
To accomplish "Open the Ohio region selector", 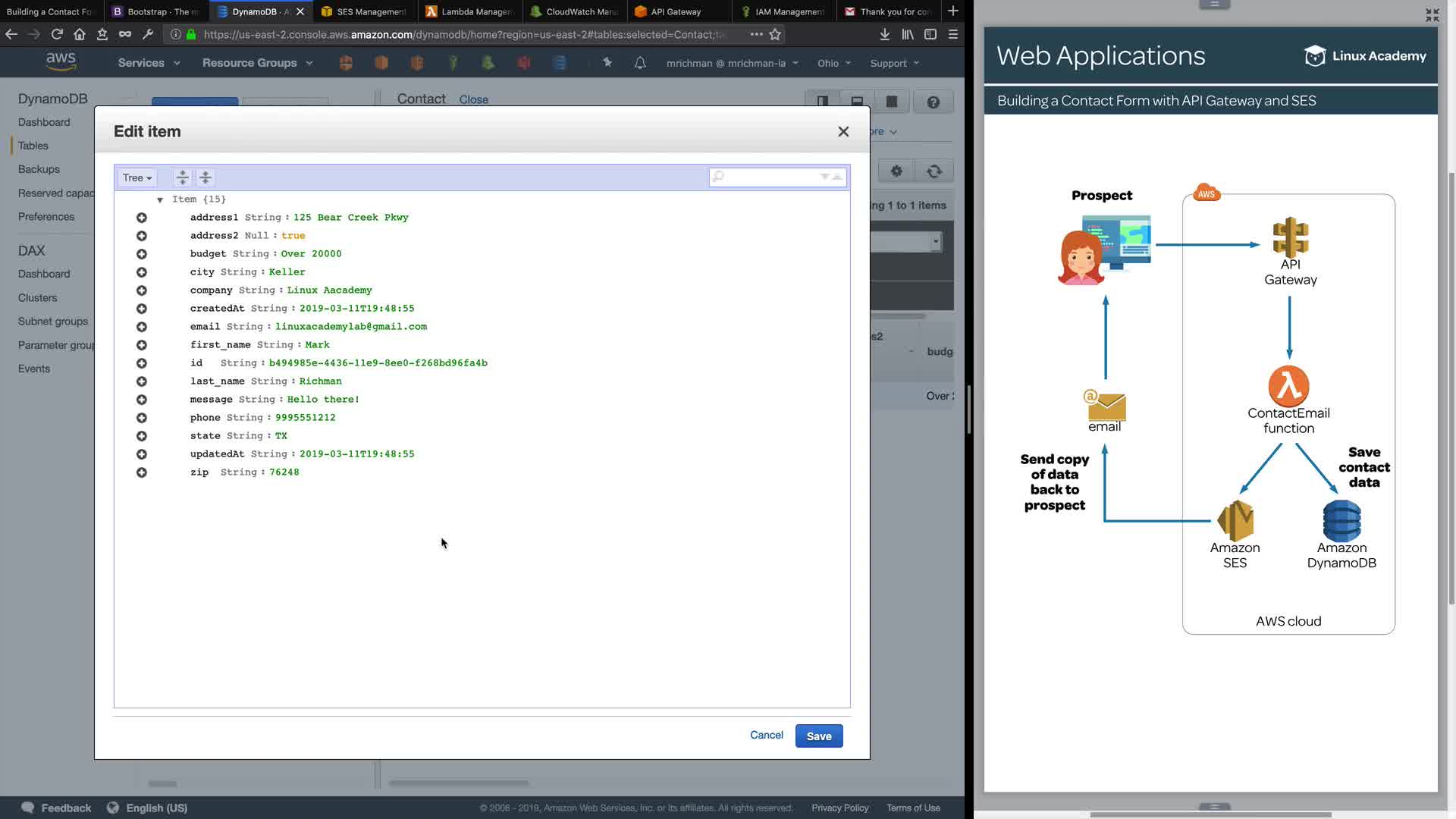I will pyautogui.click(x=833, y=63).
